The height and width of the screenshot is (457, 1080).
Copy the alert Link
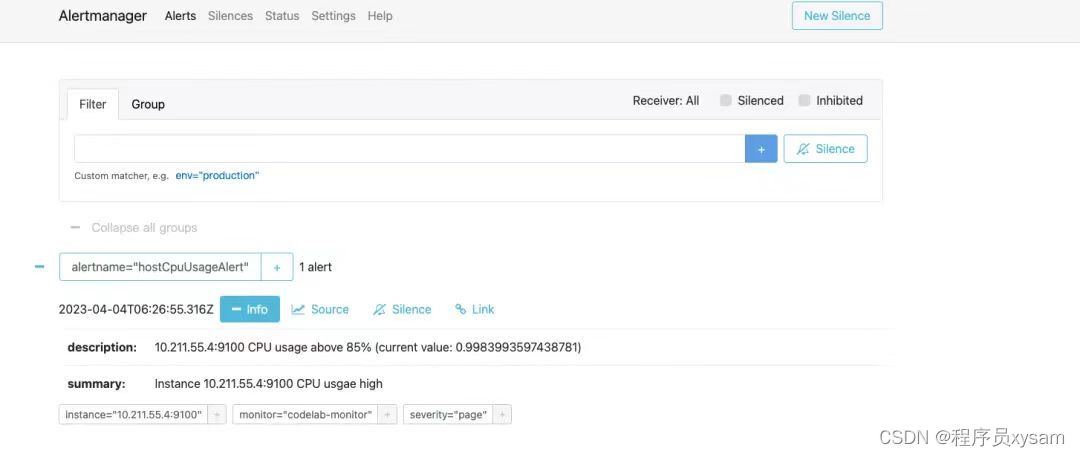pos(475,309)
